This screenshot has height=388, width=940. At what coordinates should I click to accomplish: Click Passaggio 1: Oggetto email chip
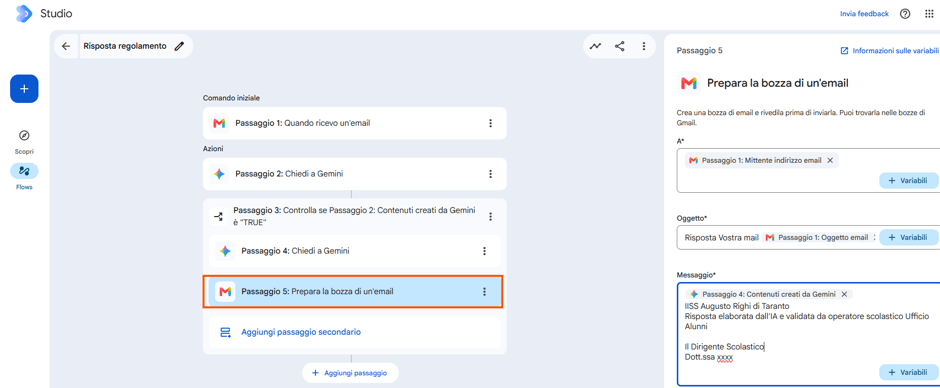click(x=817, y=237)
